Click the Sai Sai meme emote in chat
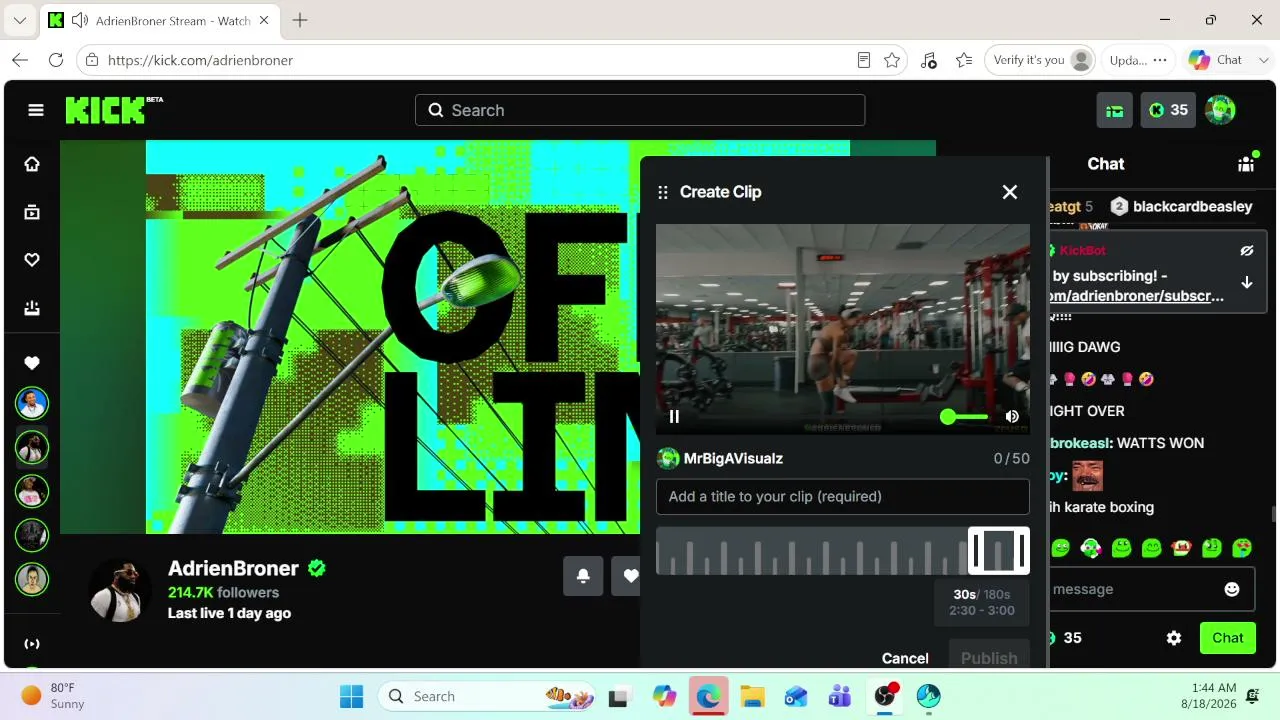The width and height of the screenshot is (1280, 720). tap(1087, 475)
